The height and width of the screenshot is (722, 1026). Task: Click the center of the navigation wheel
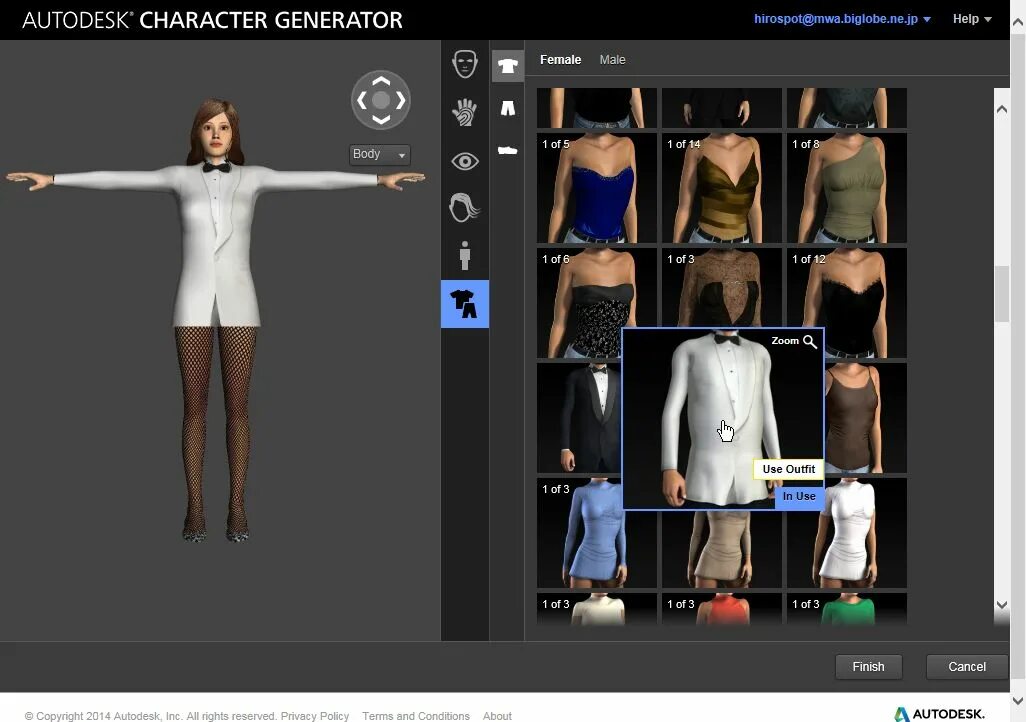coord(381,100)
